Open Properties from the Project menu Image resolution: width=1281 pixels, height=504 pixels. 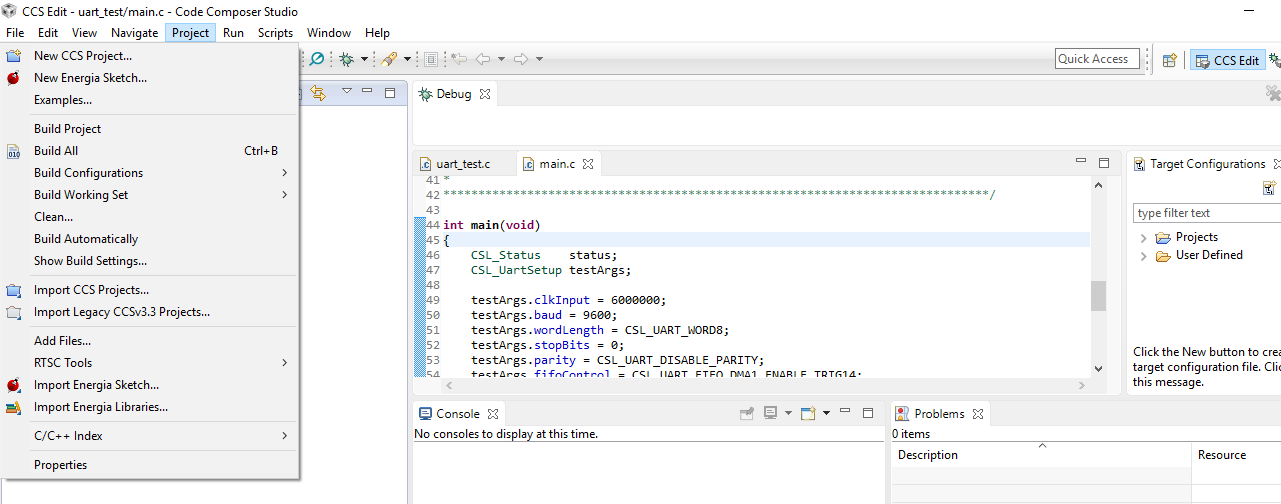click(150, 465)
